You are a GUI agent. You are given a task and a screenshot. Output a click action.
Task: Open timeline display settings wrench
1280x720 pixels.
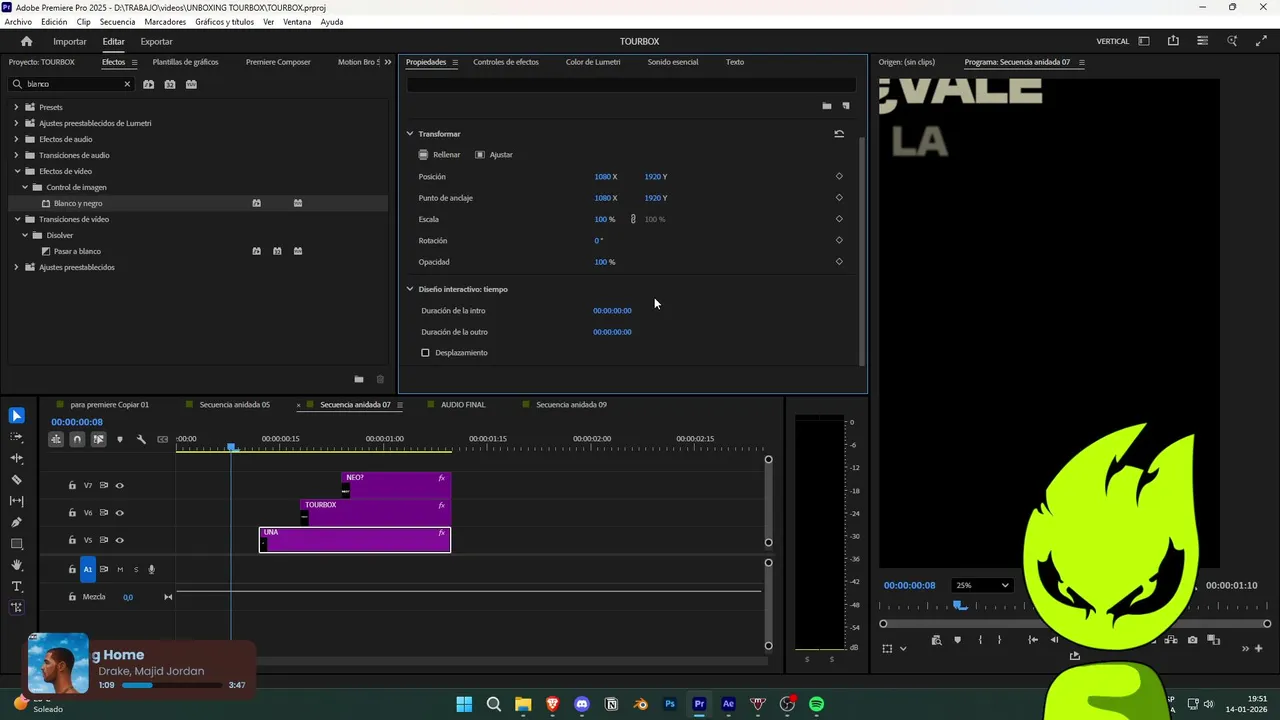[141, 439]
